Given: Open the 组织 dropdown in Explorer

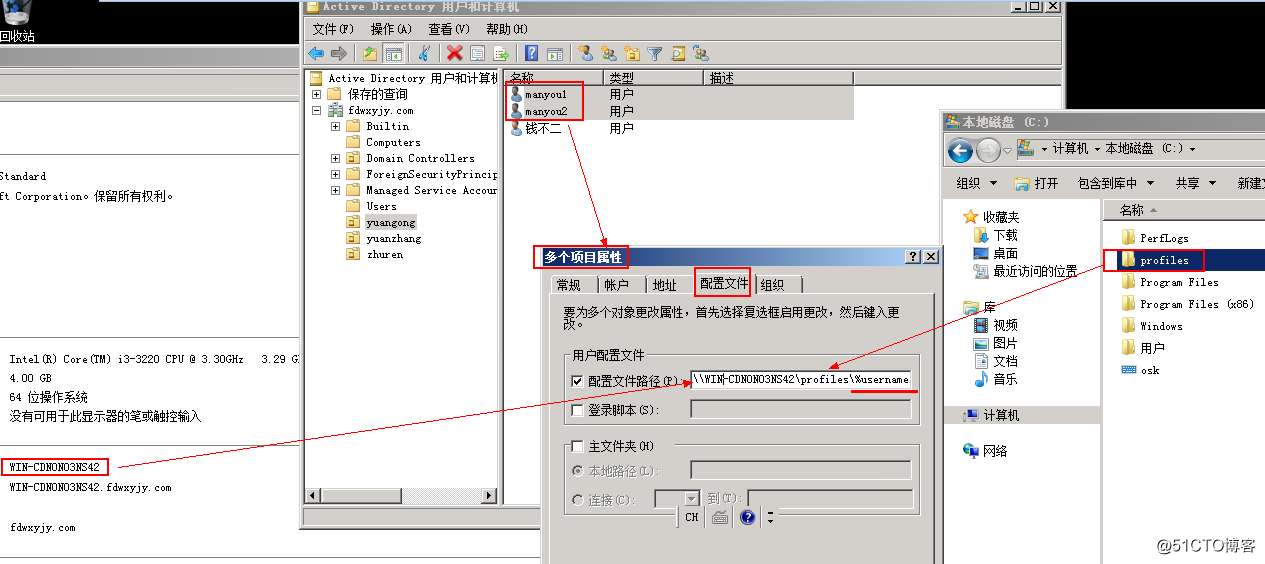Looking at the screenshot, I should tap(977, 183).
